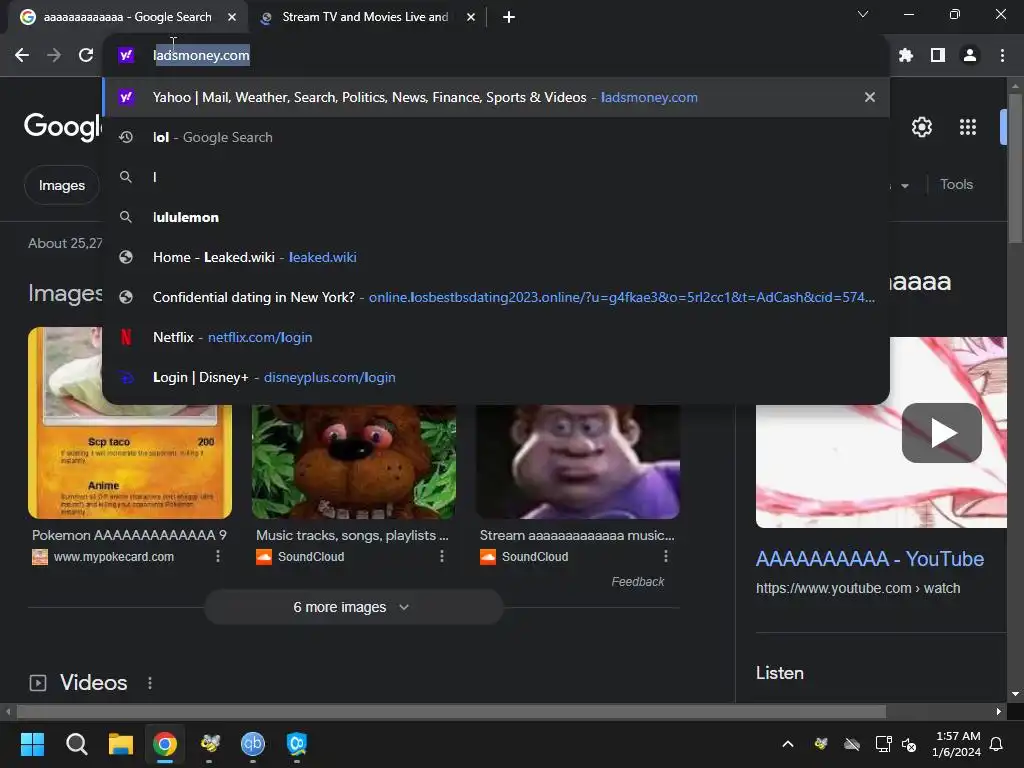Click the Feedback link under images
This screenshot has width=1024, height=768.
[x=637, y=582]
